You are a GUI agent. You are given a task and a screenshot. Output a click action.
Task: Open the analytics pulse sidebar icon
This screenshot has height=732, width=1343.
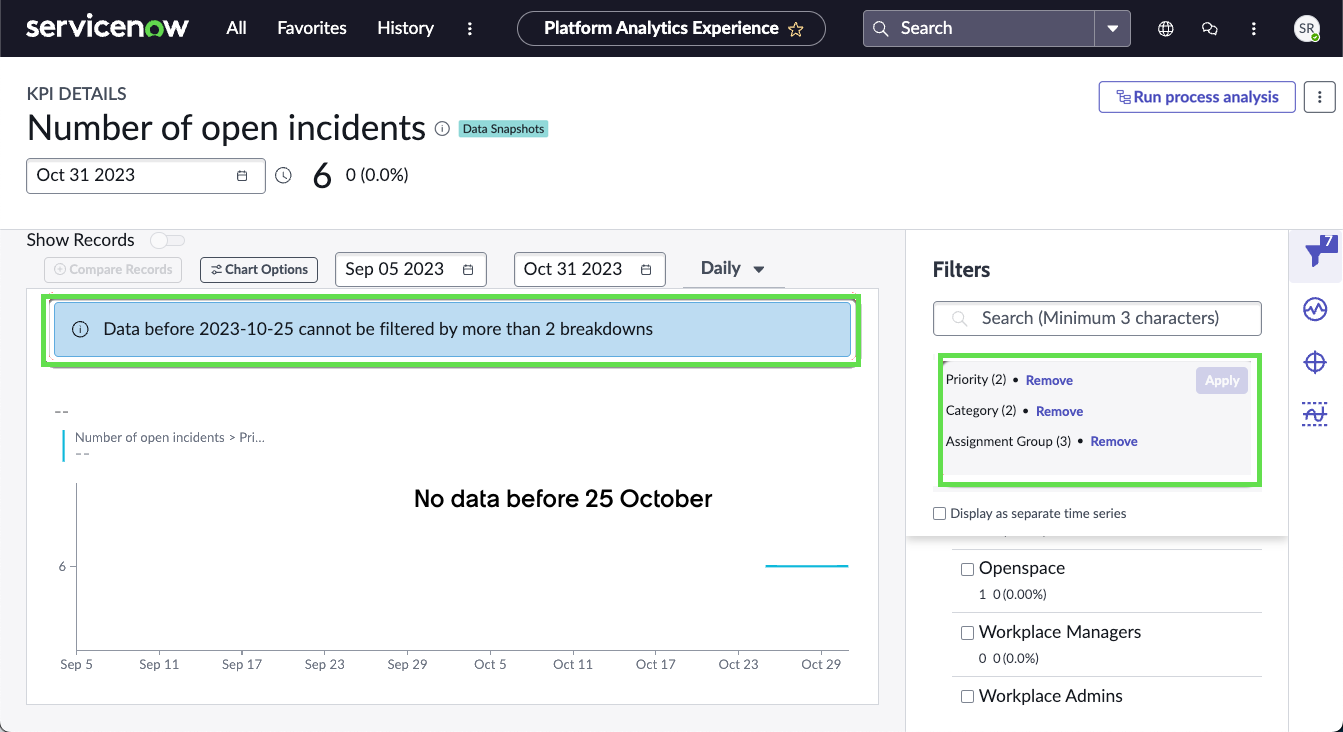(1315, 310)
